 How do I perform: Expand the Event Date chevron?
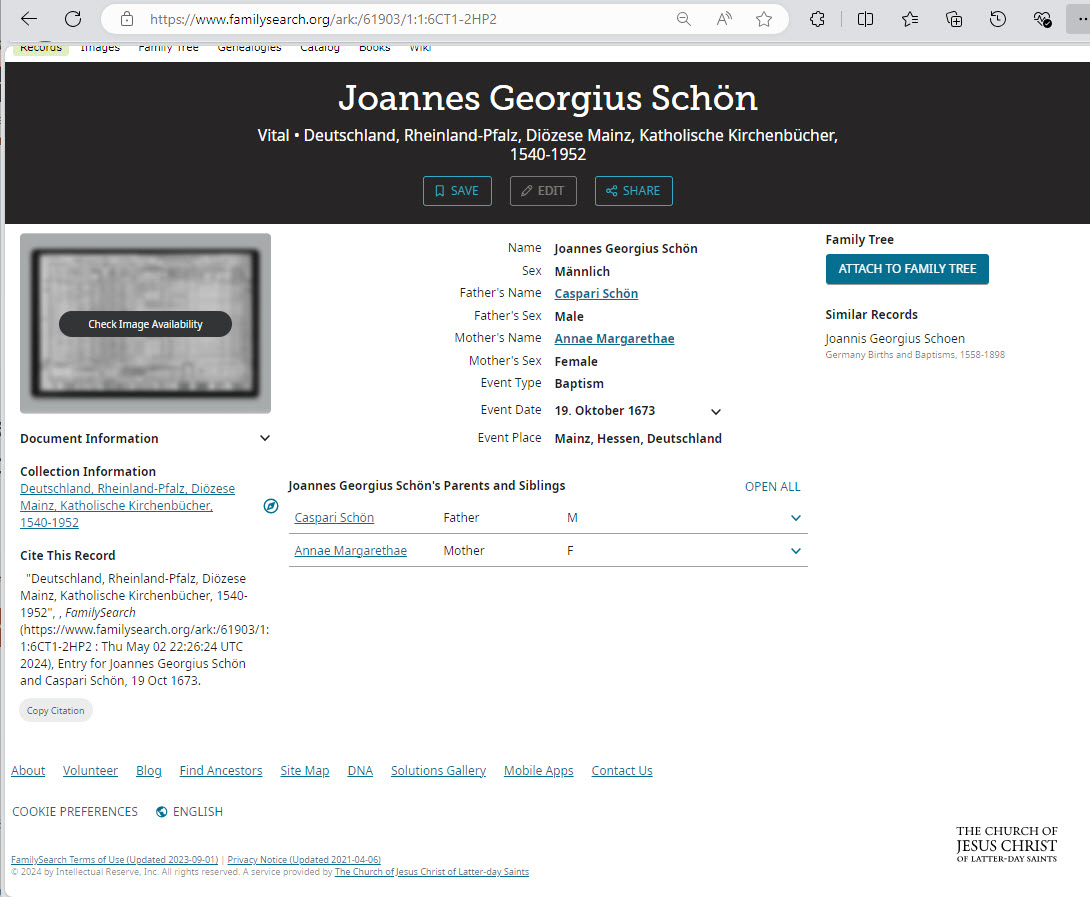click(716, 411)
